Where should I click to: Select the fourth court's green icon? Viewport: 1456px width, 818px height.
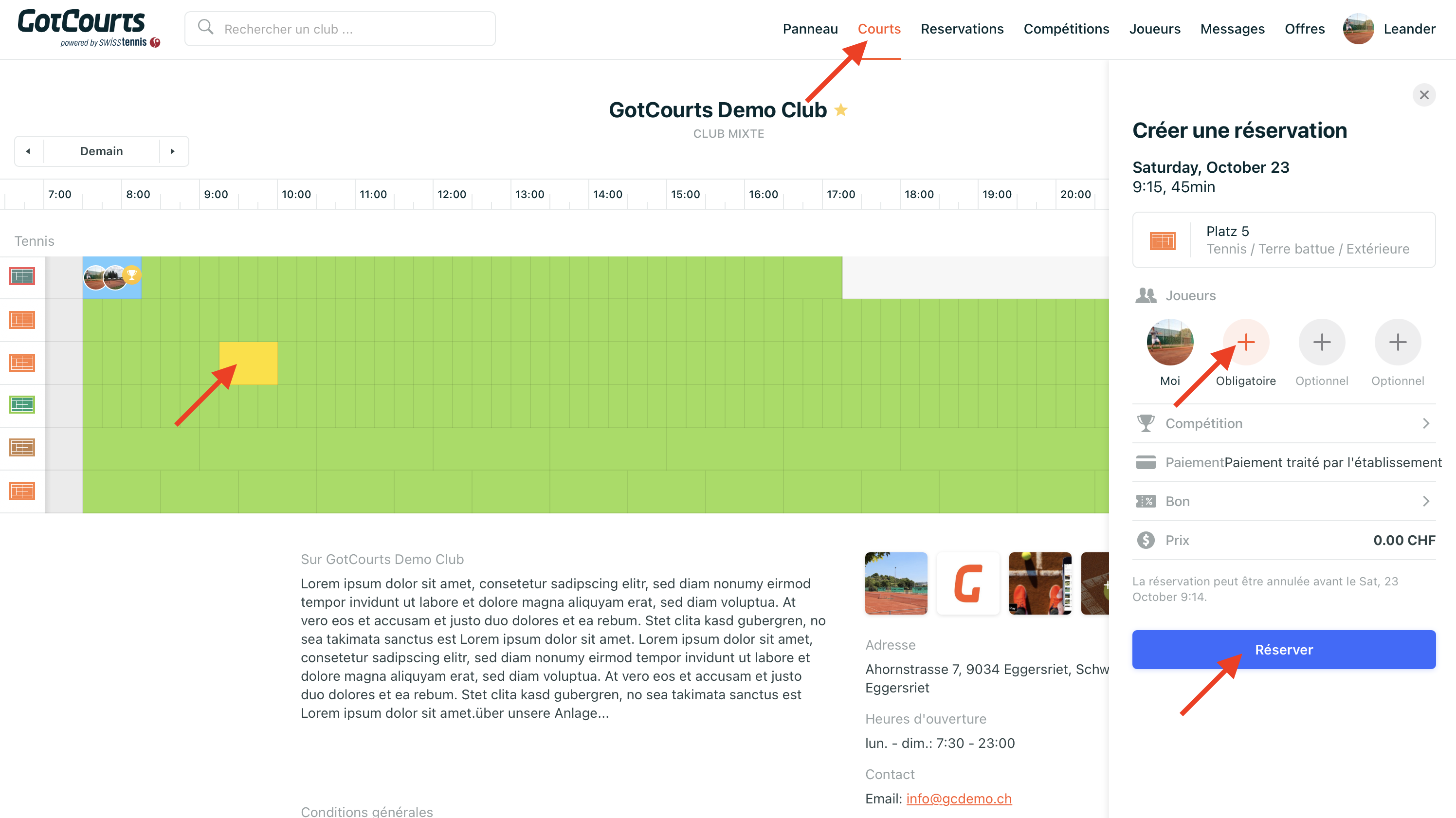tap(22, 405)
